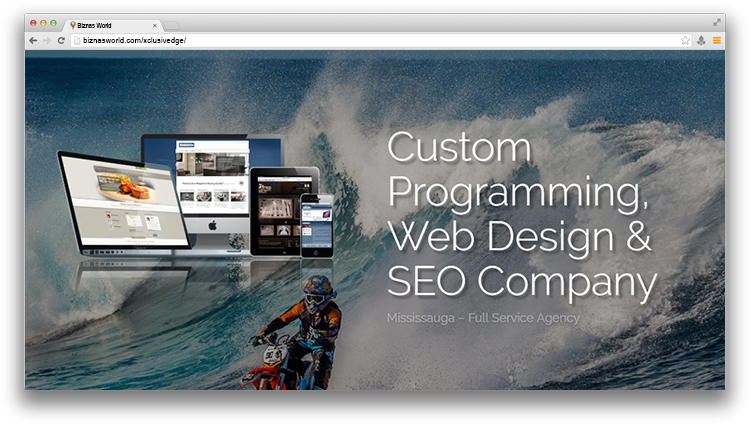Click the page info icon in address bar
Viewport: 750px width, 425px height.
[77, 40]
